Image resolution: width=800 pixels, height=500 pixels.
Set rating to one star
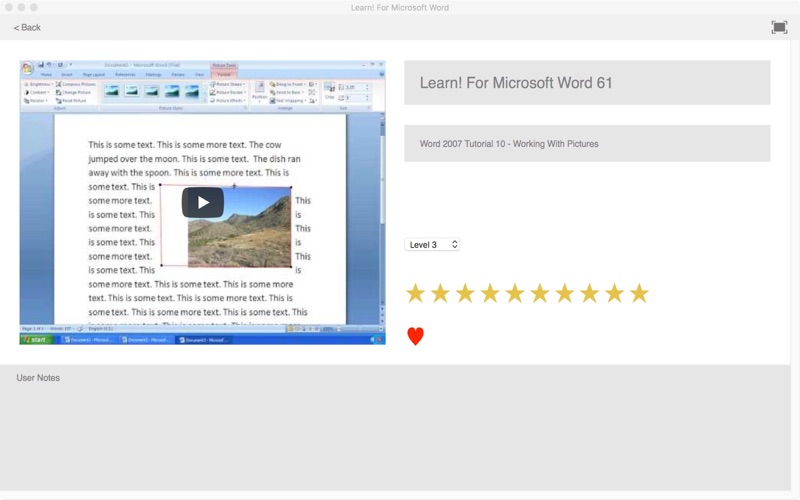(x=415, y=293)
